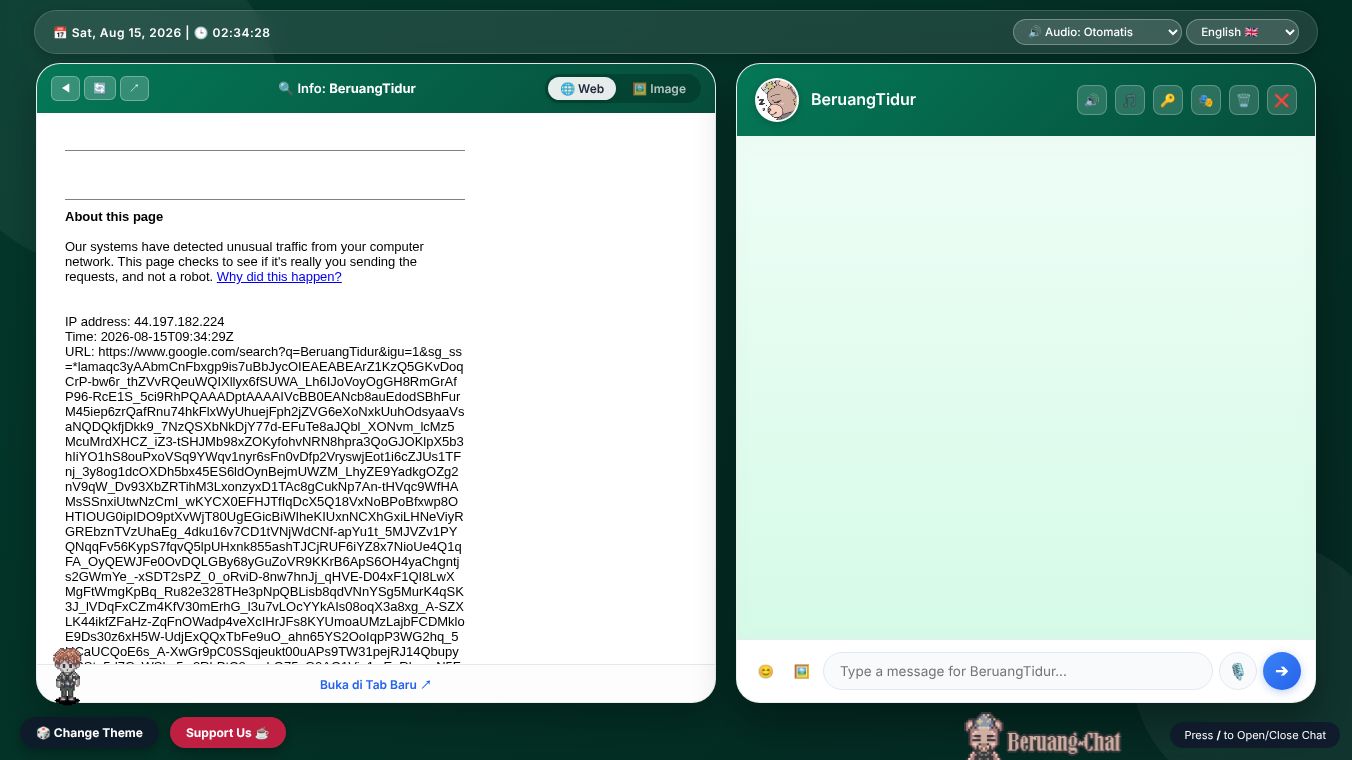Click the 'Our systems have detected unusual traffic' paragraph
1352x760 pixels.
click(245, 262)
